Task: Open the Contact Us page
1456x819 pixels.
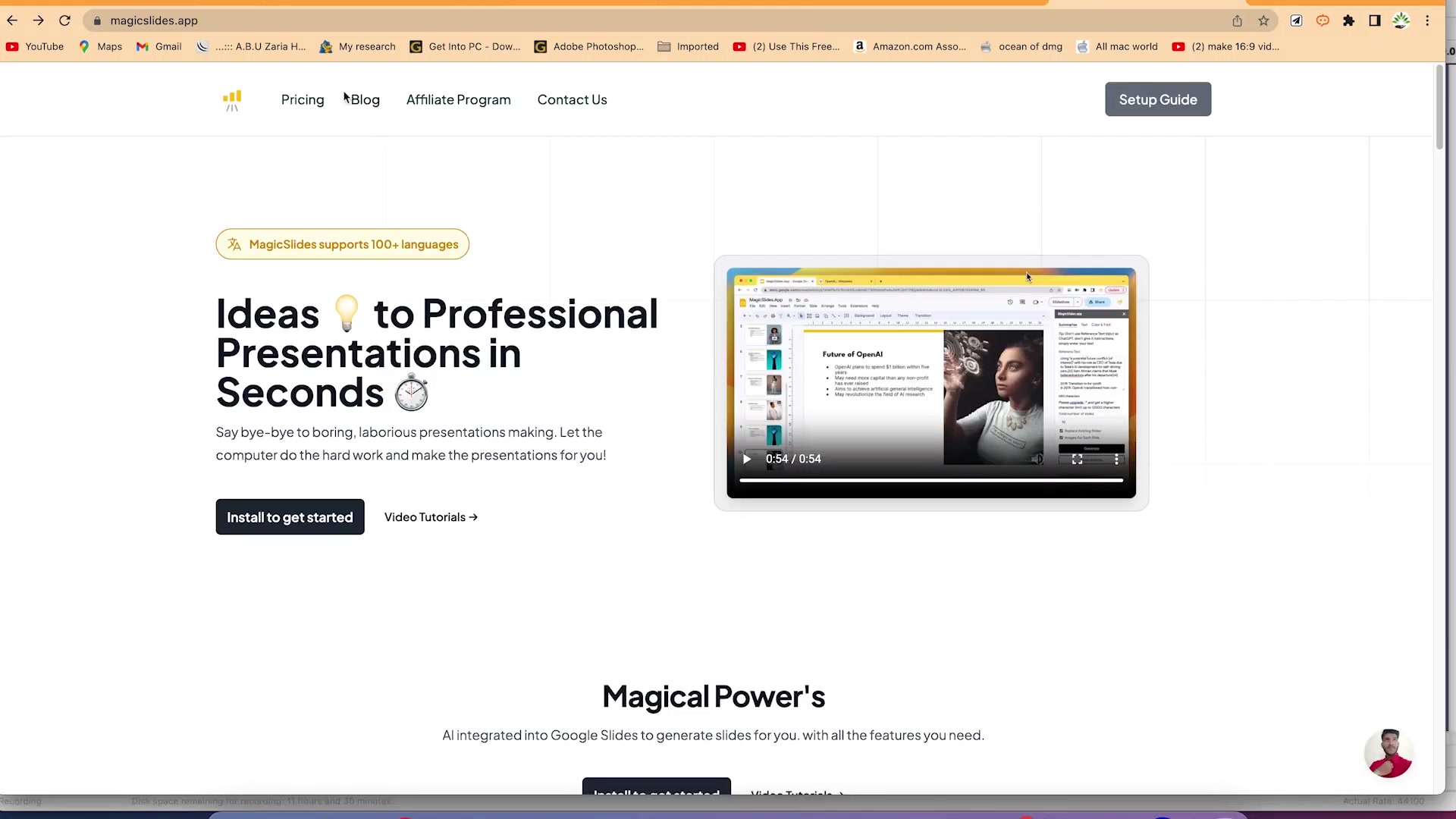Action: 572,99
